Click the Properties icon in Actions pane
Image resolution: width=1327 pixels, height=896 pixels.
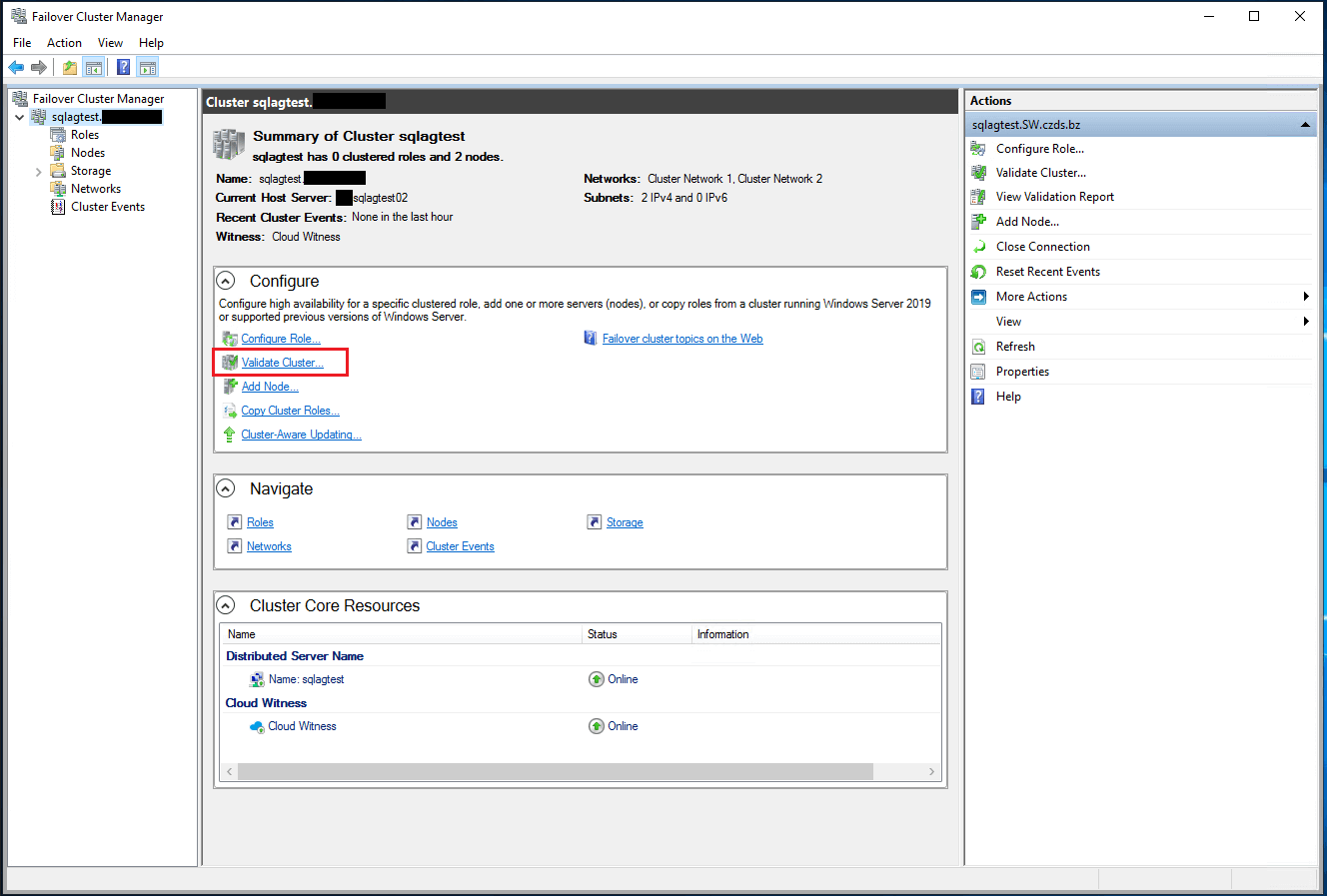tap(978, 372)
